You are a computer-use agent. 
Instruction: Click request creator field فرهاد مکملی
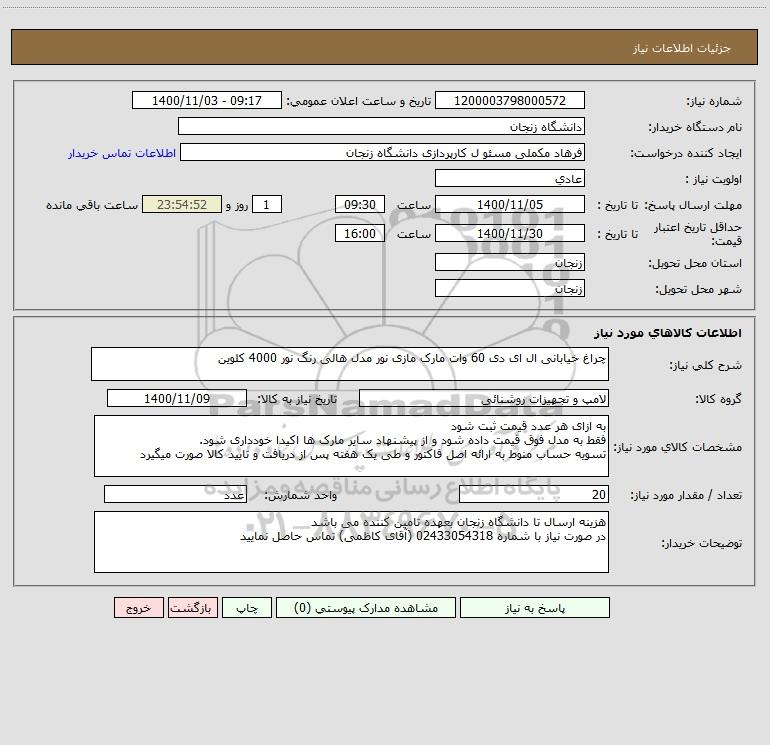coord(382,152)
